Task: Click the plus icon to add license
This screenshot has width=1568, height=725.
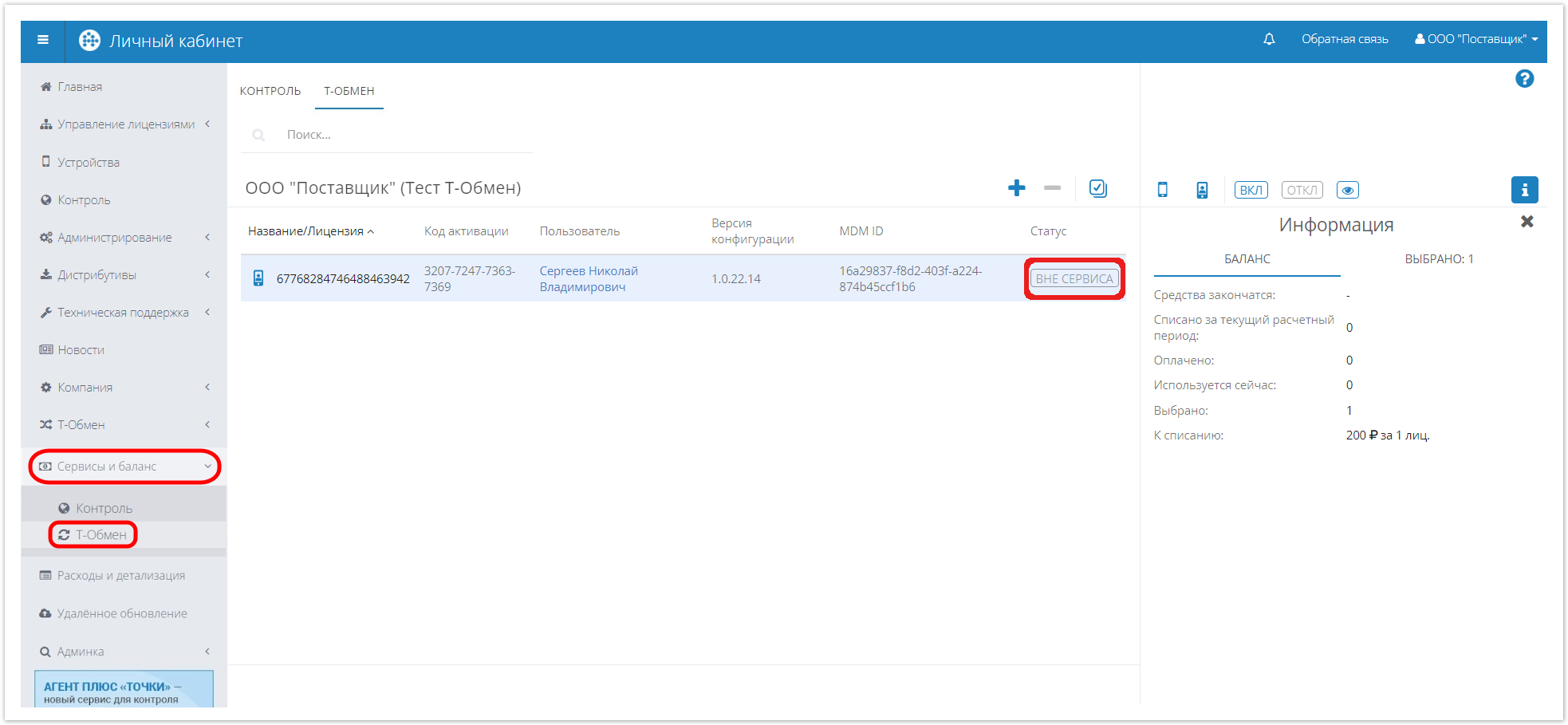Action: [1016, 188]
